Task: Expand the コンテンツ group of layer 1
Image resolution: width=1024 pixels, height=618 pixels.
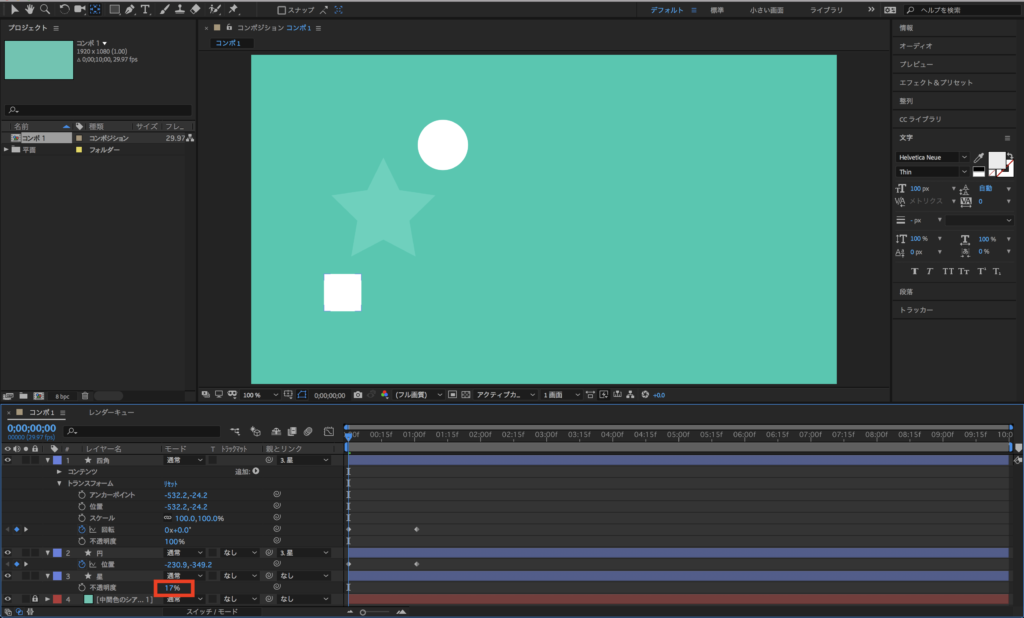Action: click(59, 471)
